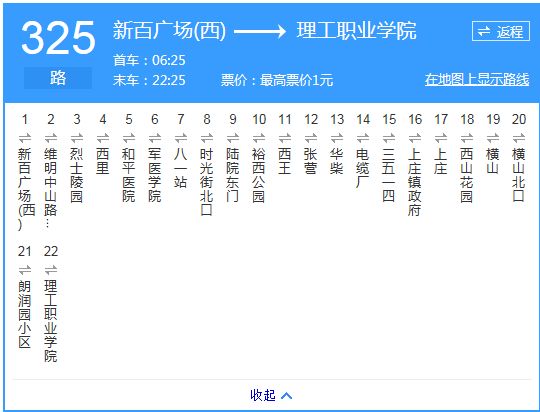Select stop 军医学院
Screen dimensions: 540x412
pos(155,175)
